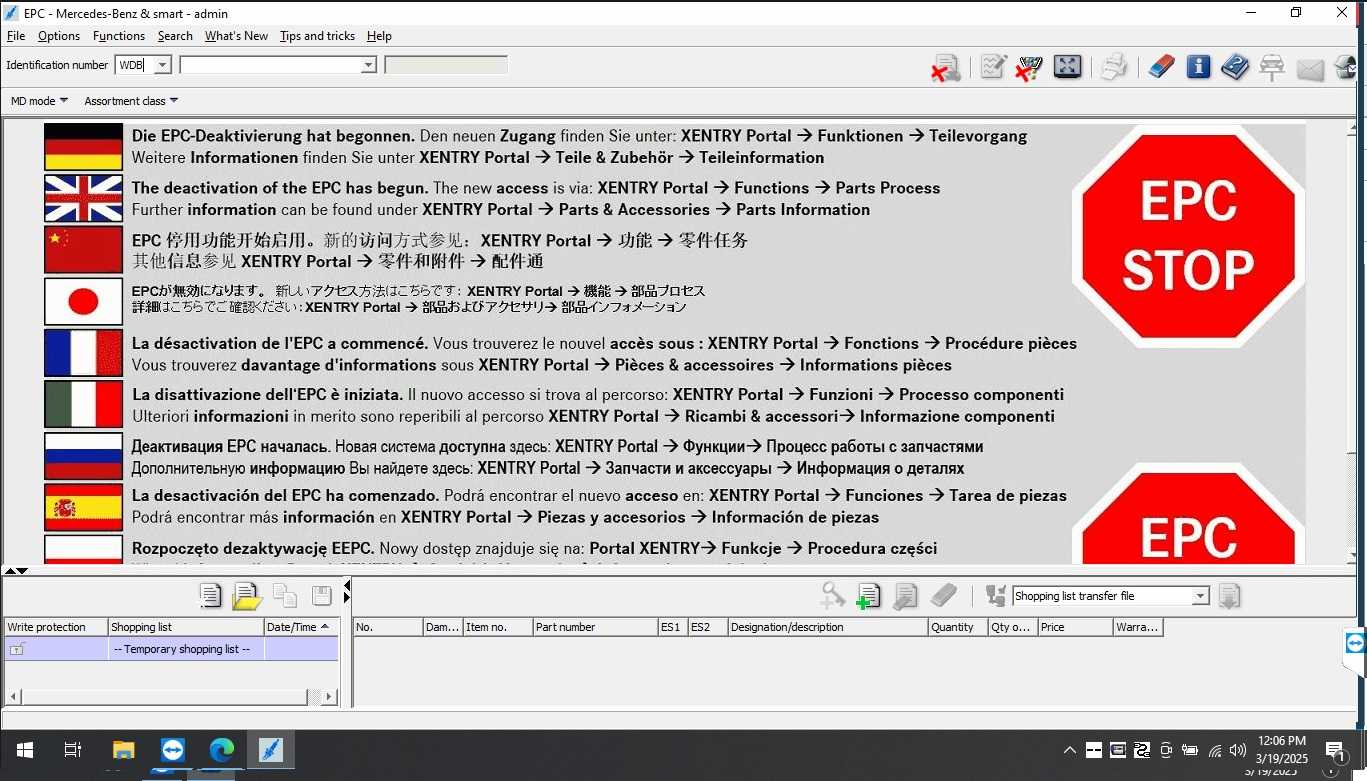Click the shopping cart with red X icon
The width and height of the screenshot is (1367, 781).
[x=1028, y=67]
